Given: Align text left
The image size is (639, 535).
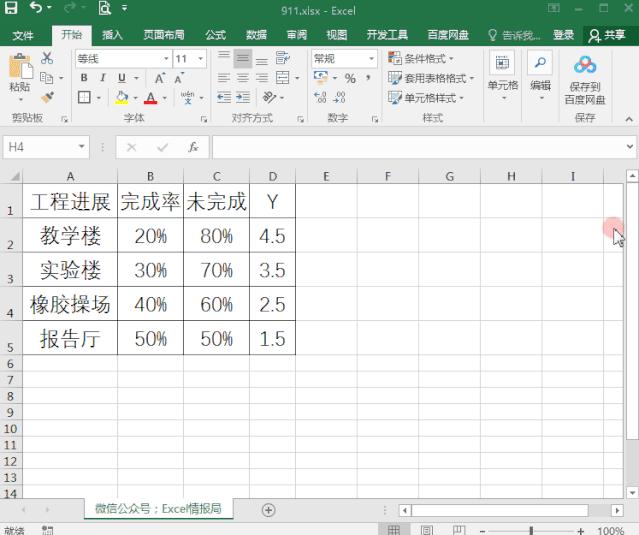Looking at the screenshot, I should tap(223, 78).
